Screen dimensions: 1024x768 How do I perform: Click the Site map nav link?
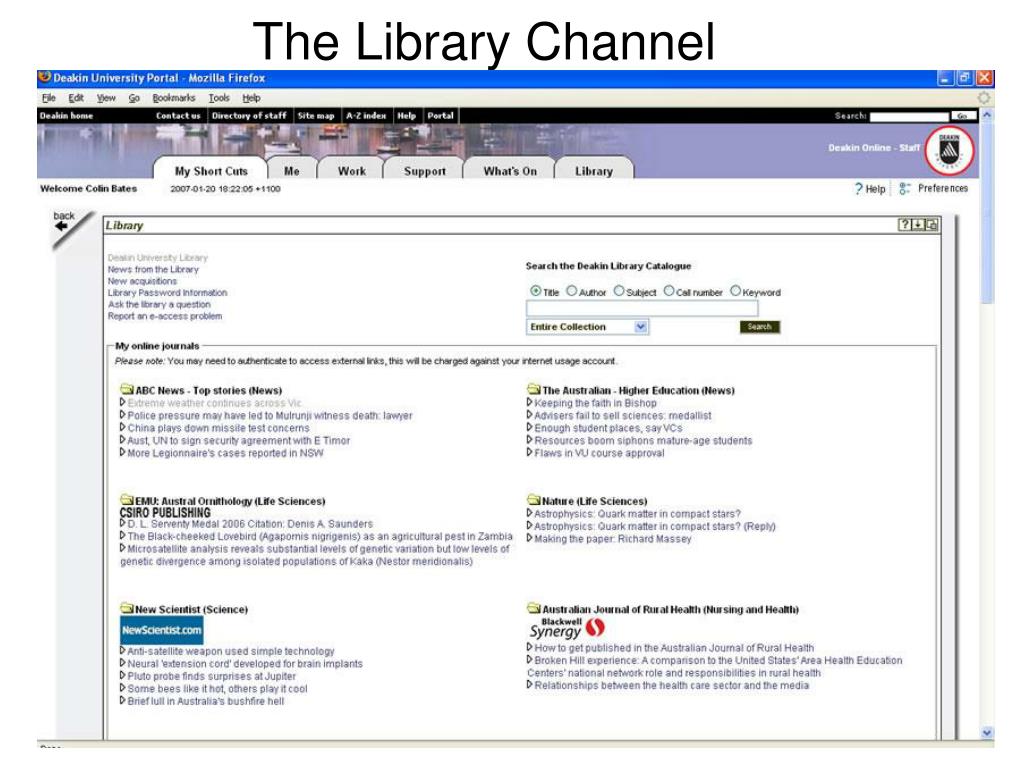pos(315,116)
